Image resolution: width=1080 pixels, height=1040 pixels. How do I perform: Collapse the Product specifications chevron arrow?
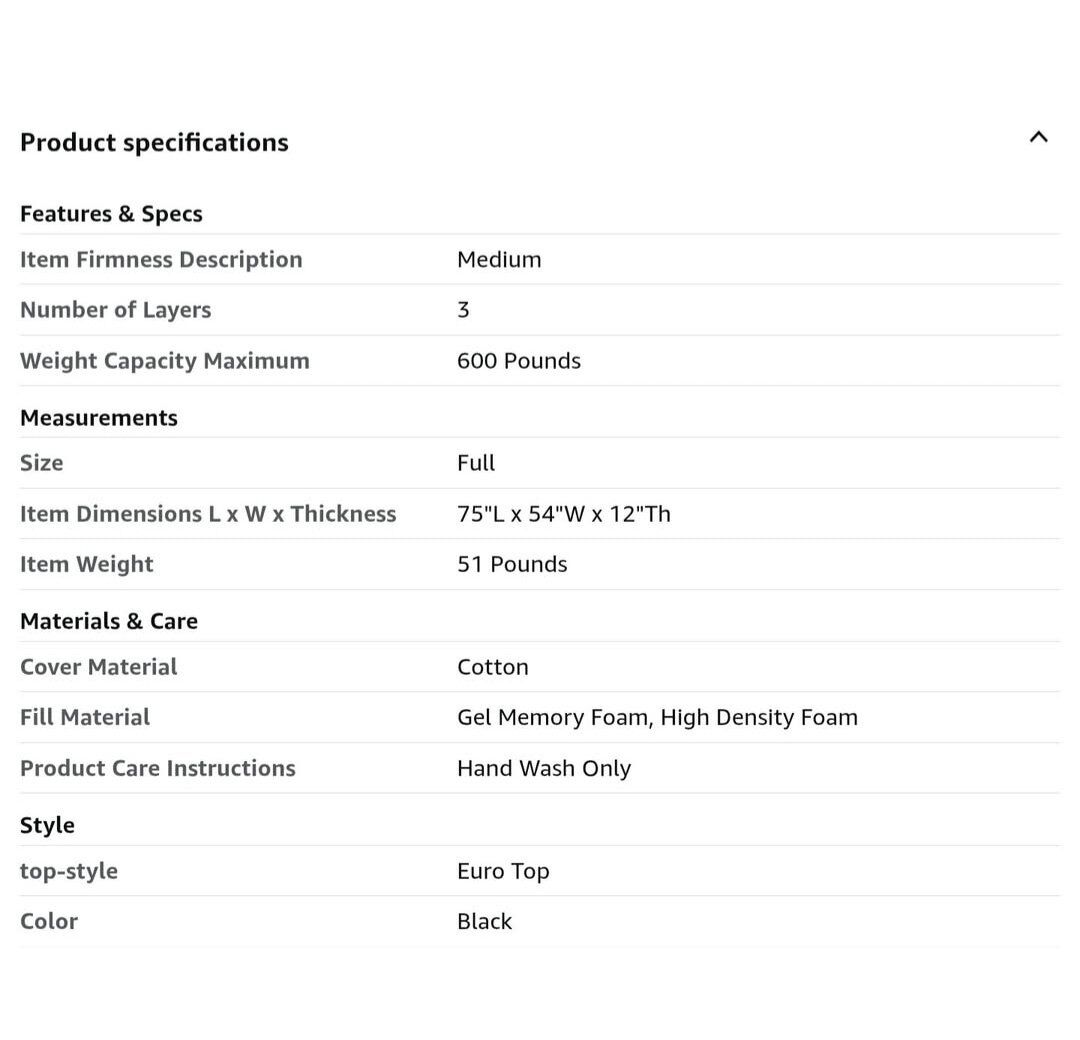(1038, 137)
